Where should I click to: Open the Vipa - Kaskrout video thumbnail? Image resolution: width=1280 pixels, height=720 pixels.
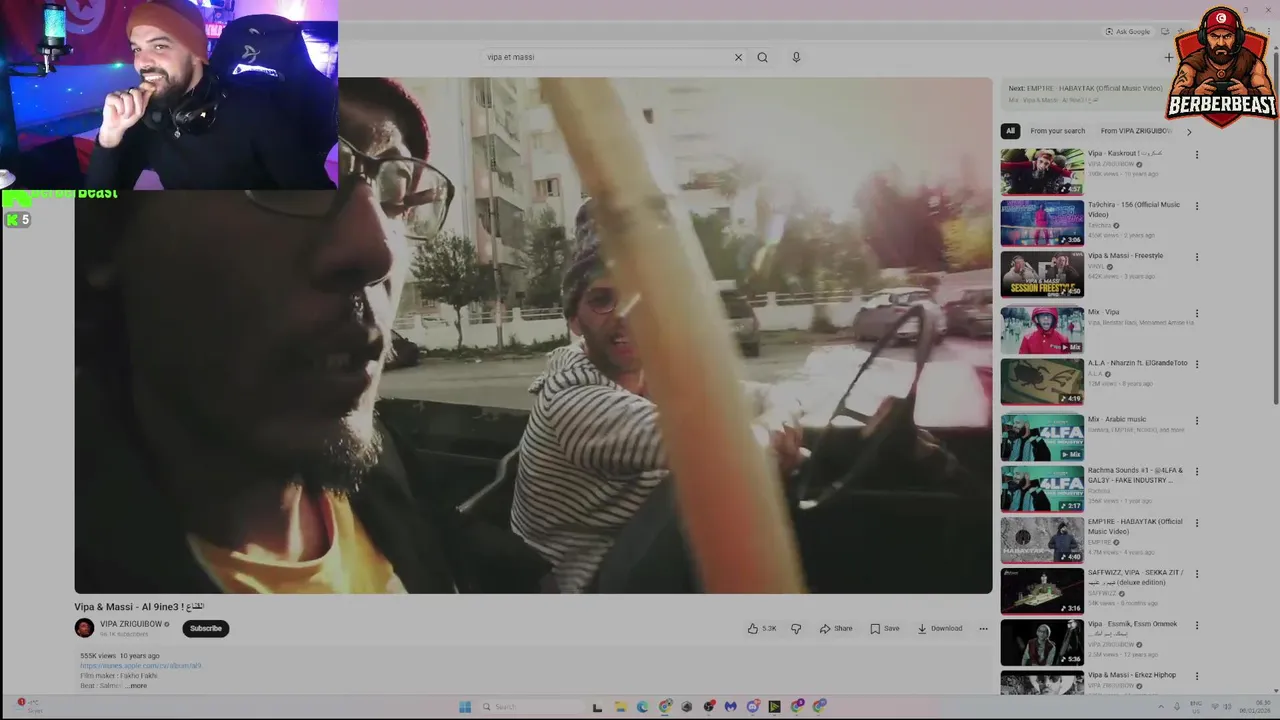pos(1042,172)
